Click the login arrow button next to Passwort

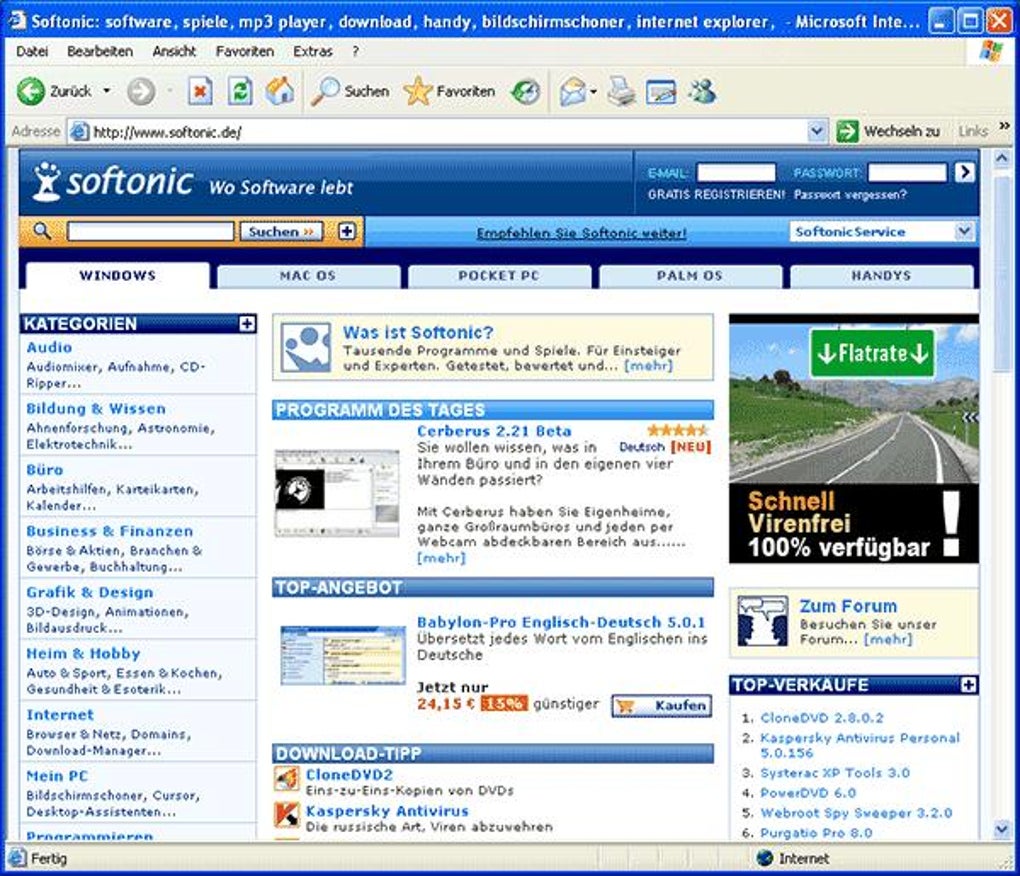965,172
